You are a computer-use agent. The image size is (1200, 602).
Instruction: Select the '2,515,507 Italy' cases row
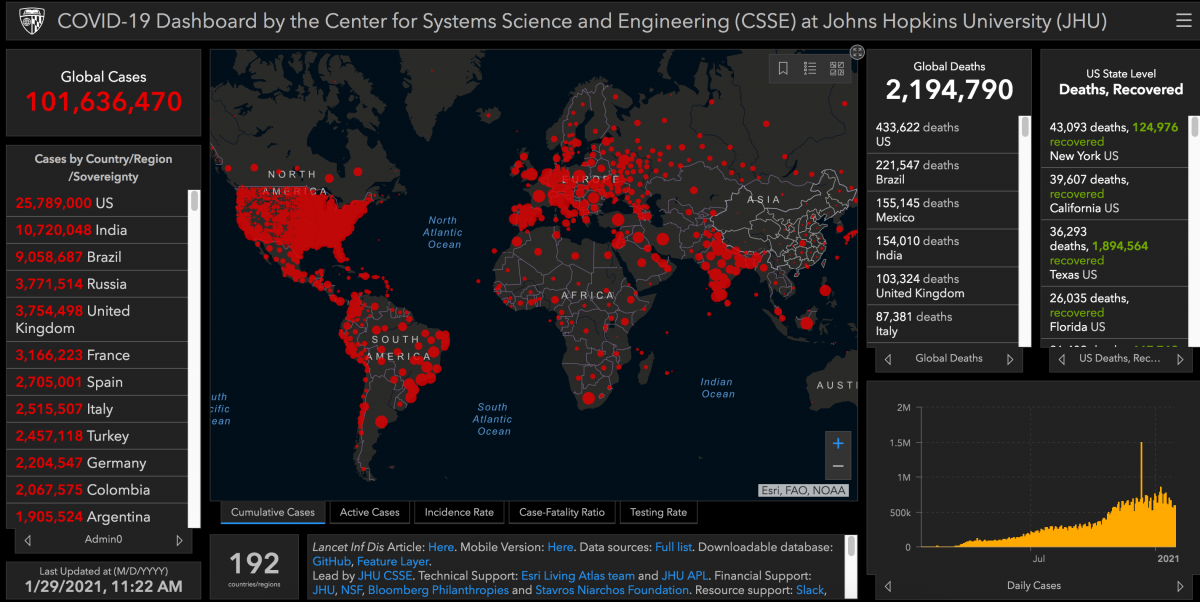[98, 409]
